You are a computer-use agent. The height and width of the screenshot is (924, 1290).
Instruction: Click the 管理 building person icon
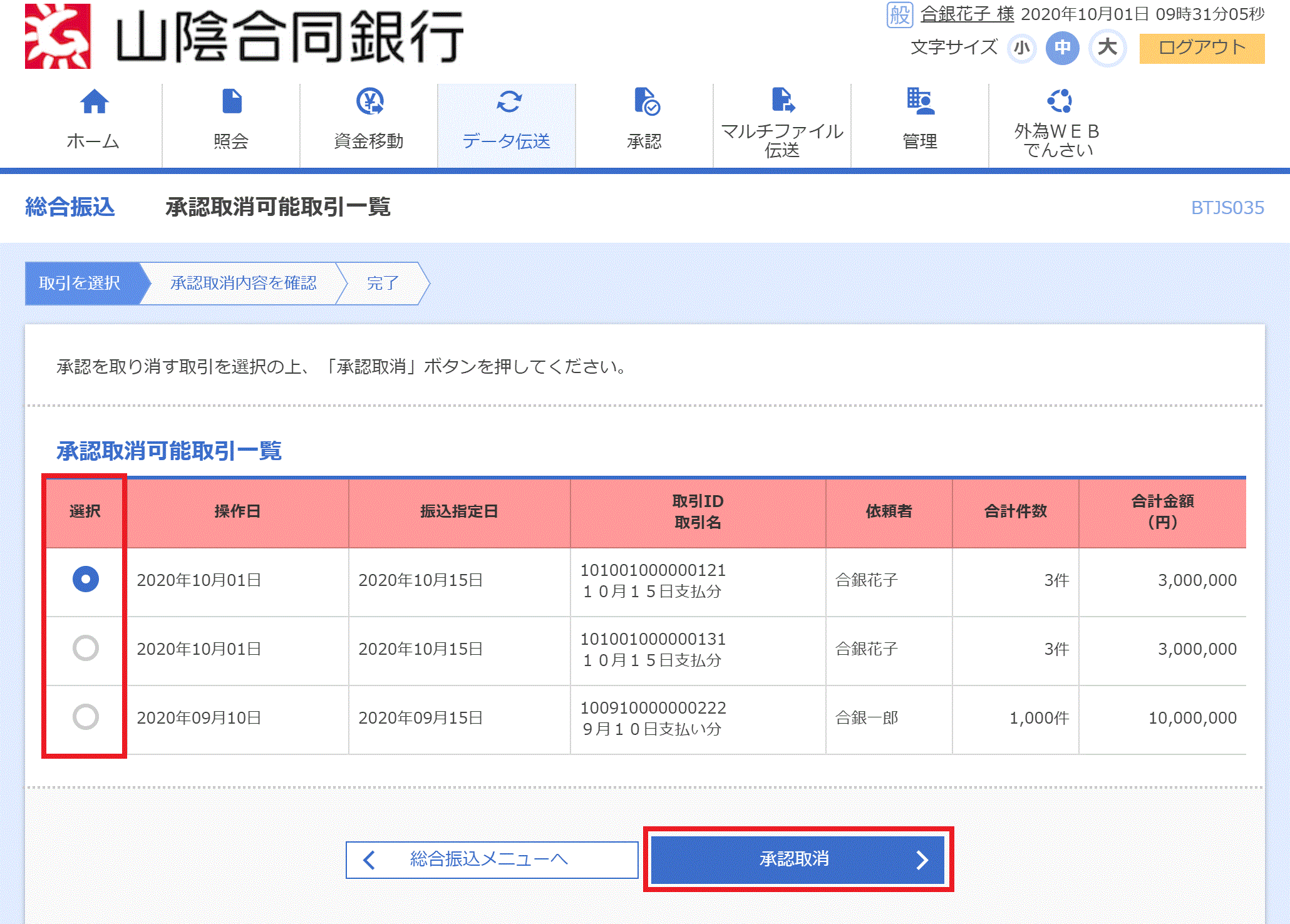click(921, 101)
